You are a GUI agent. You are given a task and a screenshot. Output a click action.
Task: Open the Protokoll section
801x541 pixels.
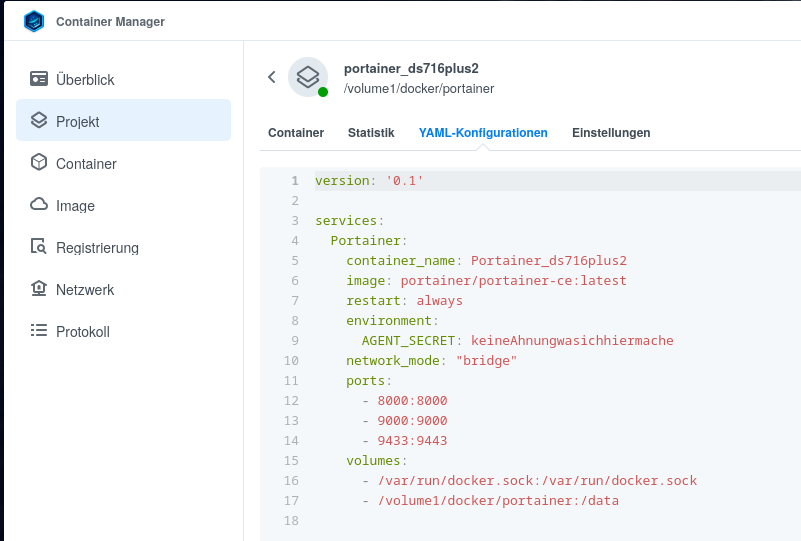(124, 331)
